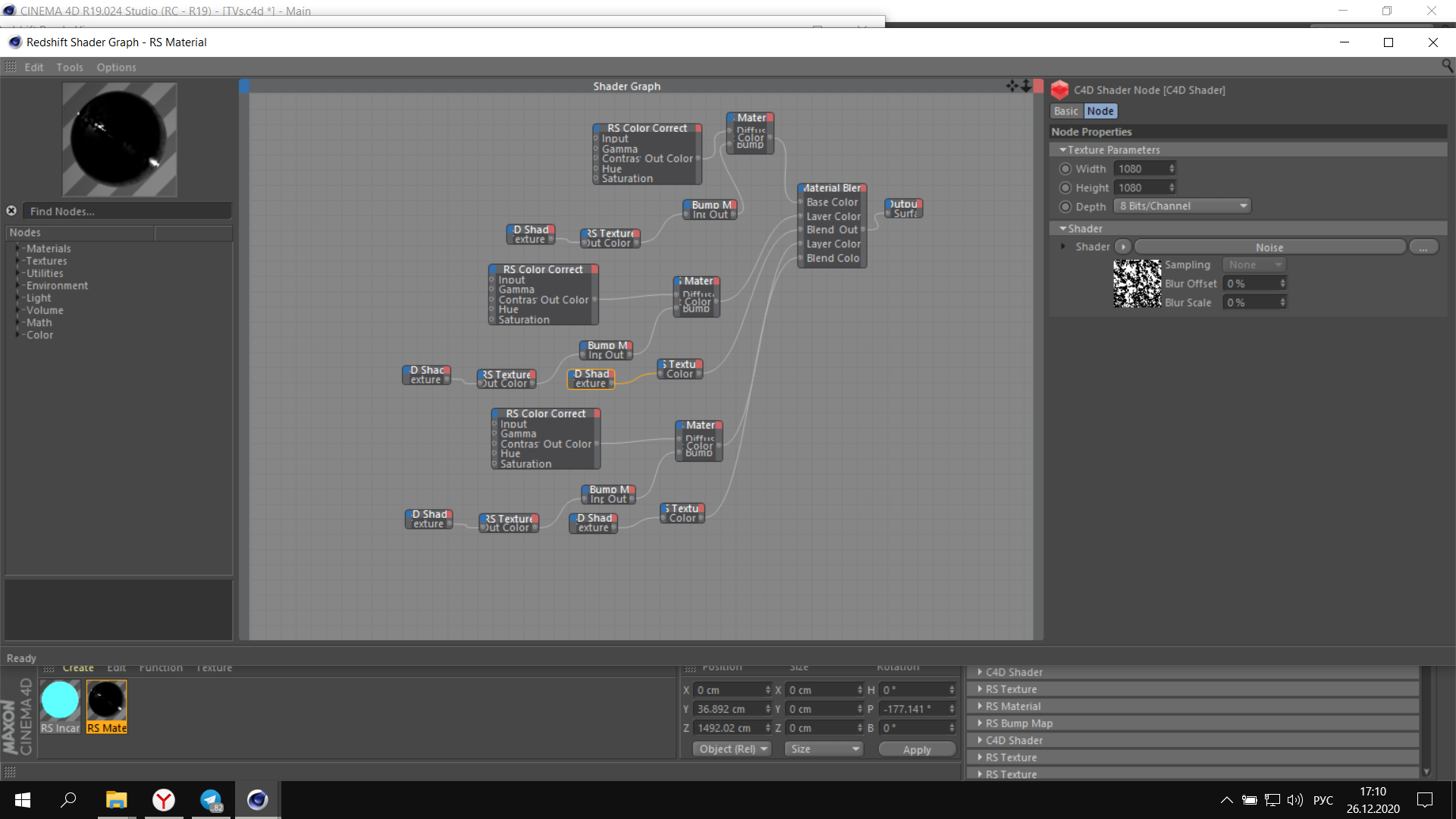The width and height of the screenshot is (1456, 819).
Task: Collapse the Shader section
Action: 1063,228
